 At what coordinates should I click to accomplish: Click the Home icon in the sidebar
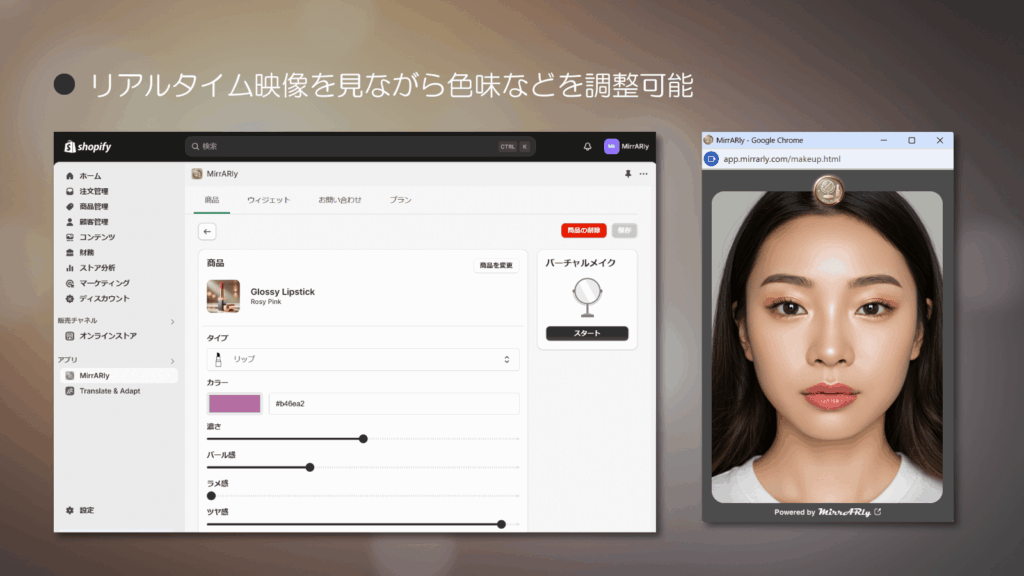70,176
